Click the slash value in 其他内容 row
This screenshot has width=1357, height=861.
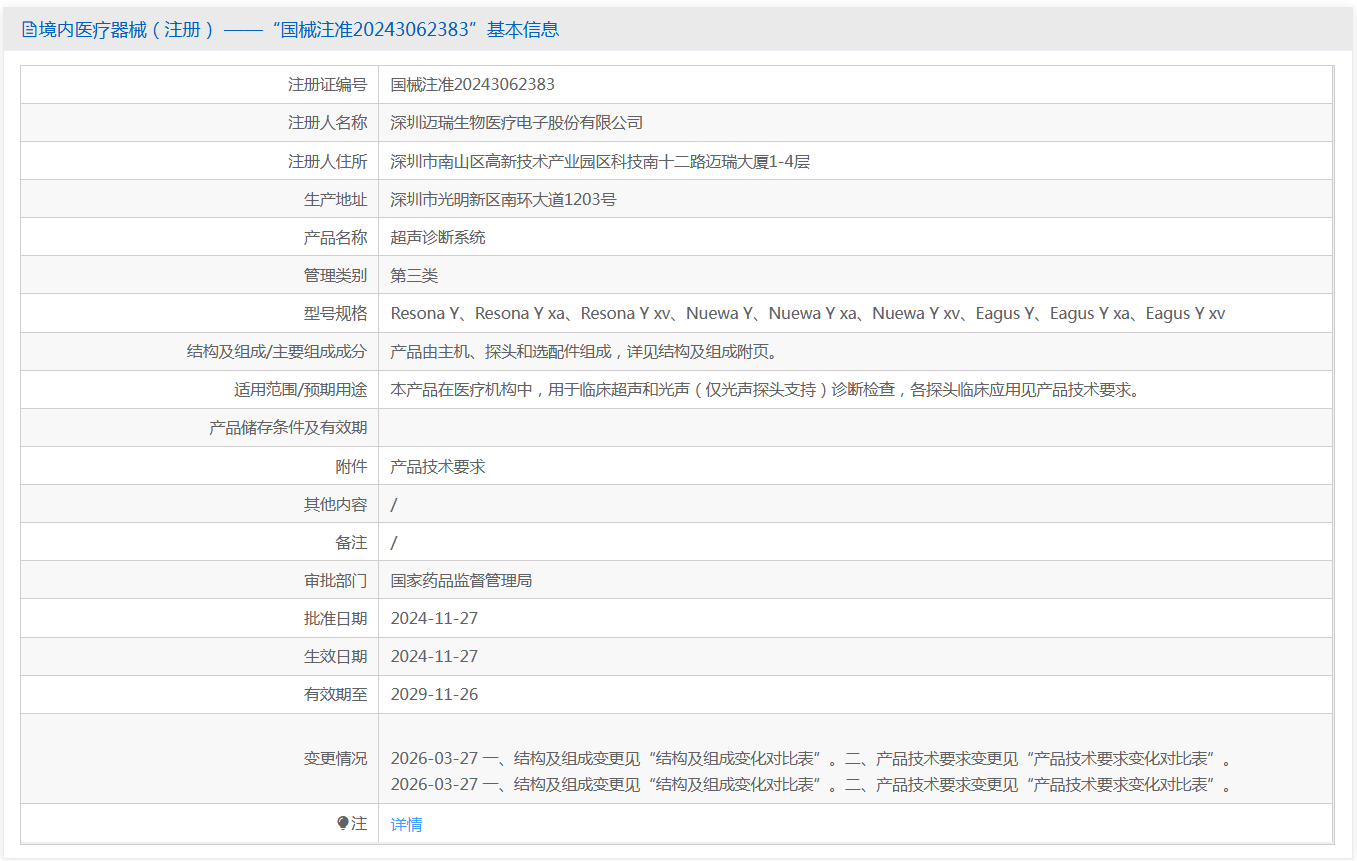(394, 504)
